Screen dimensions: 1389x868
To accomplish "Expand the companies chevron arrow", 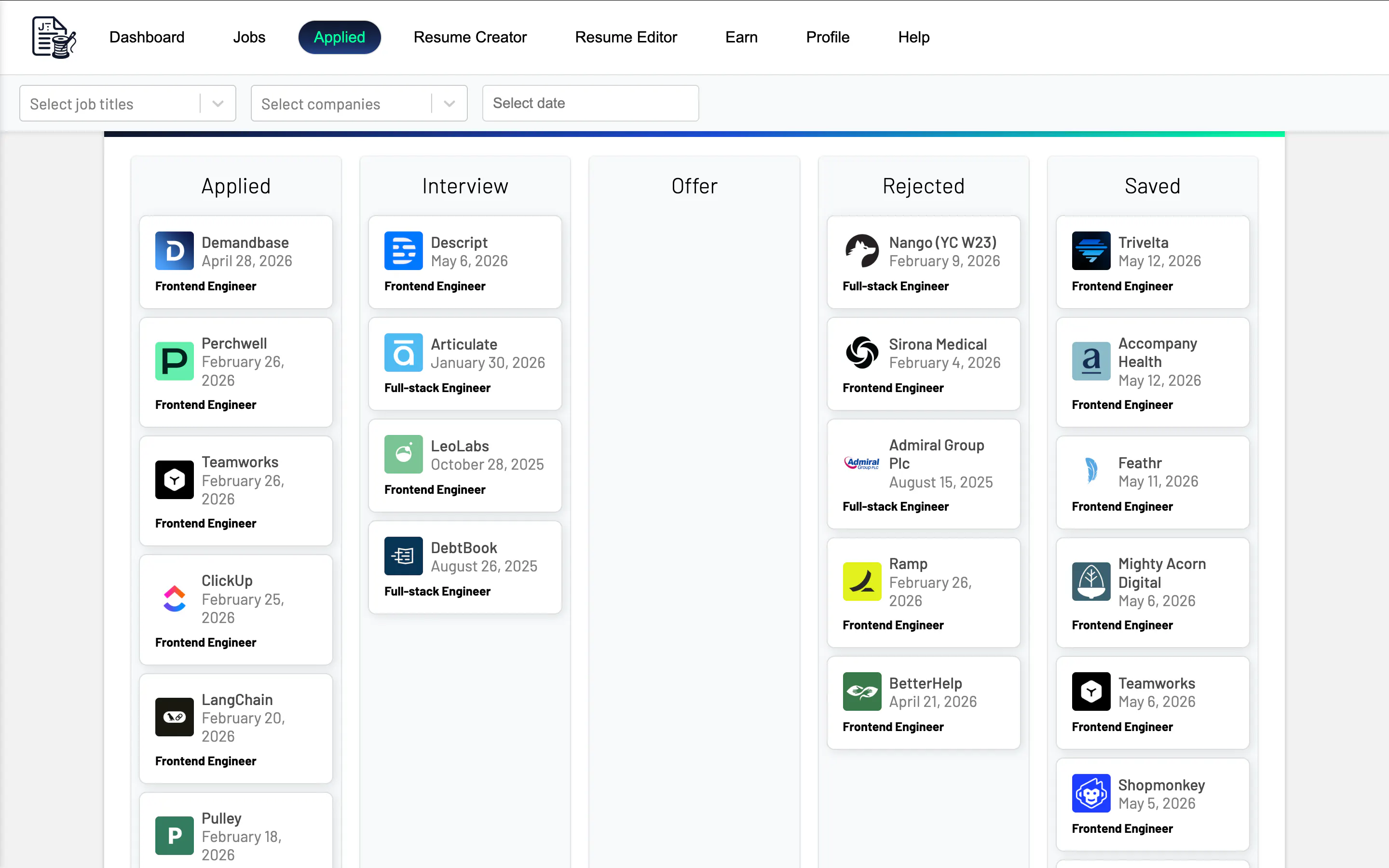I will (449, 104).
